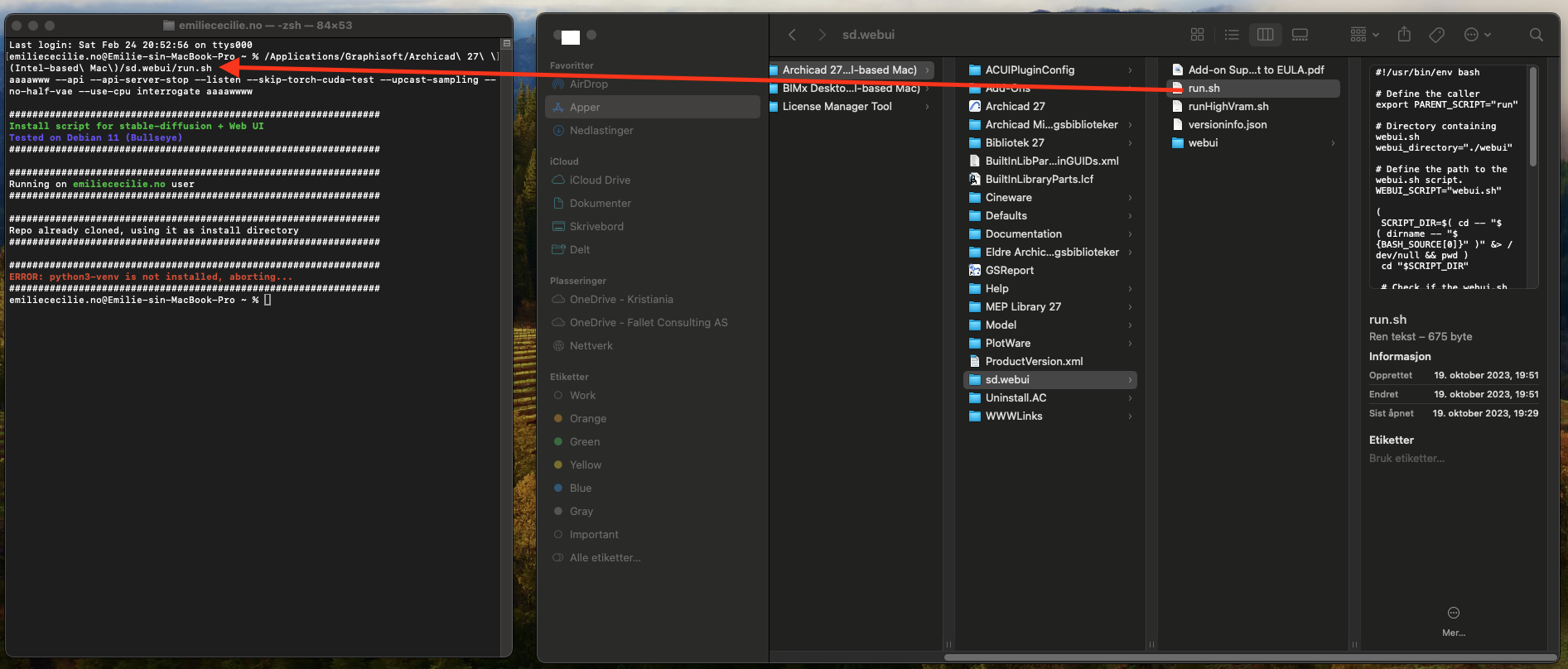
Task: Select runHighVram.sh file
Action: 1228,107
